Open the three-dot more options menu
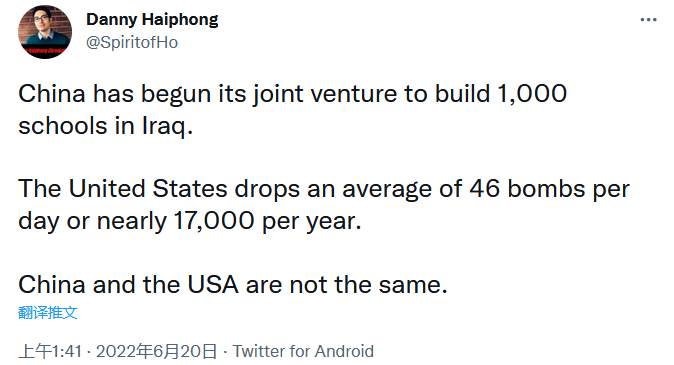Viewport: 674px width, 365px height. click(x=648, y=20)
